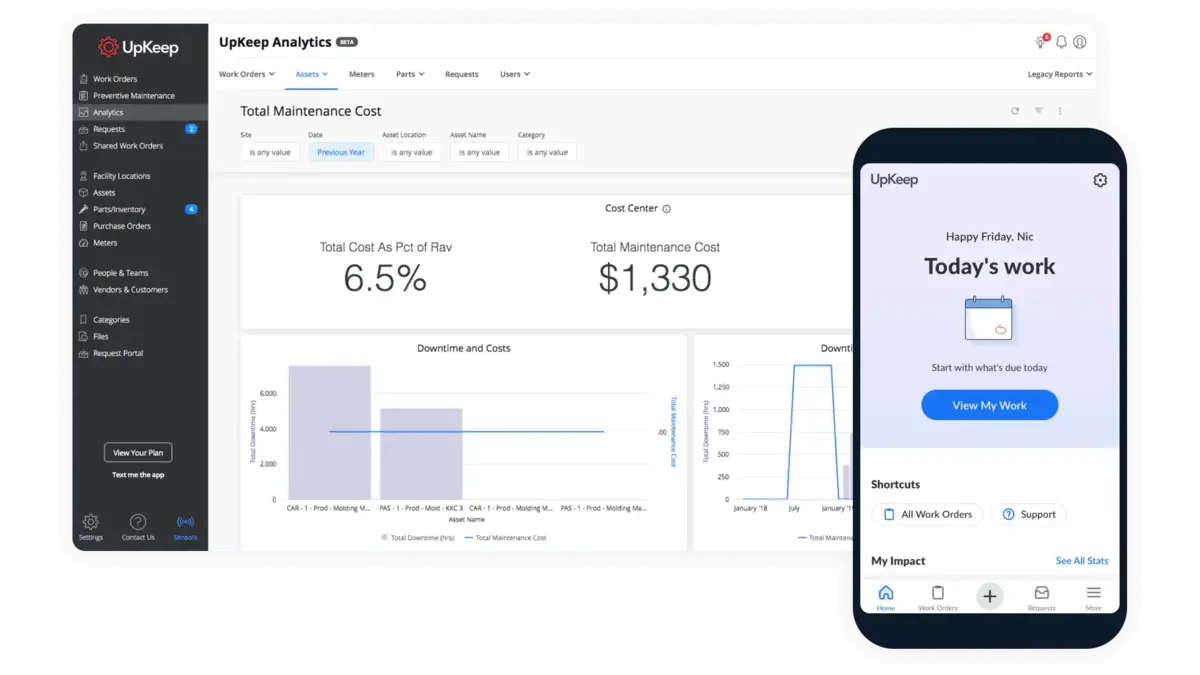
Task: Click 'Text me the app' link
Action: point(138,475)
